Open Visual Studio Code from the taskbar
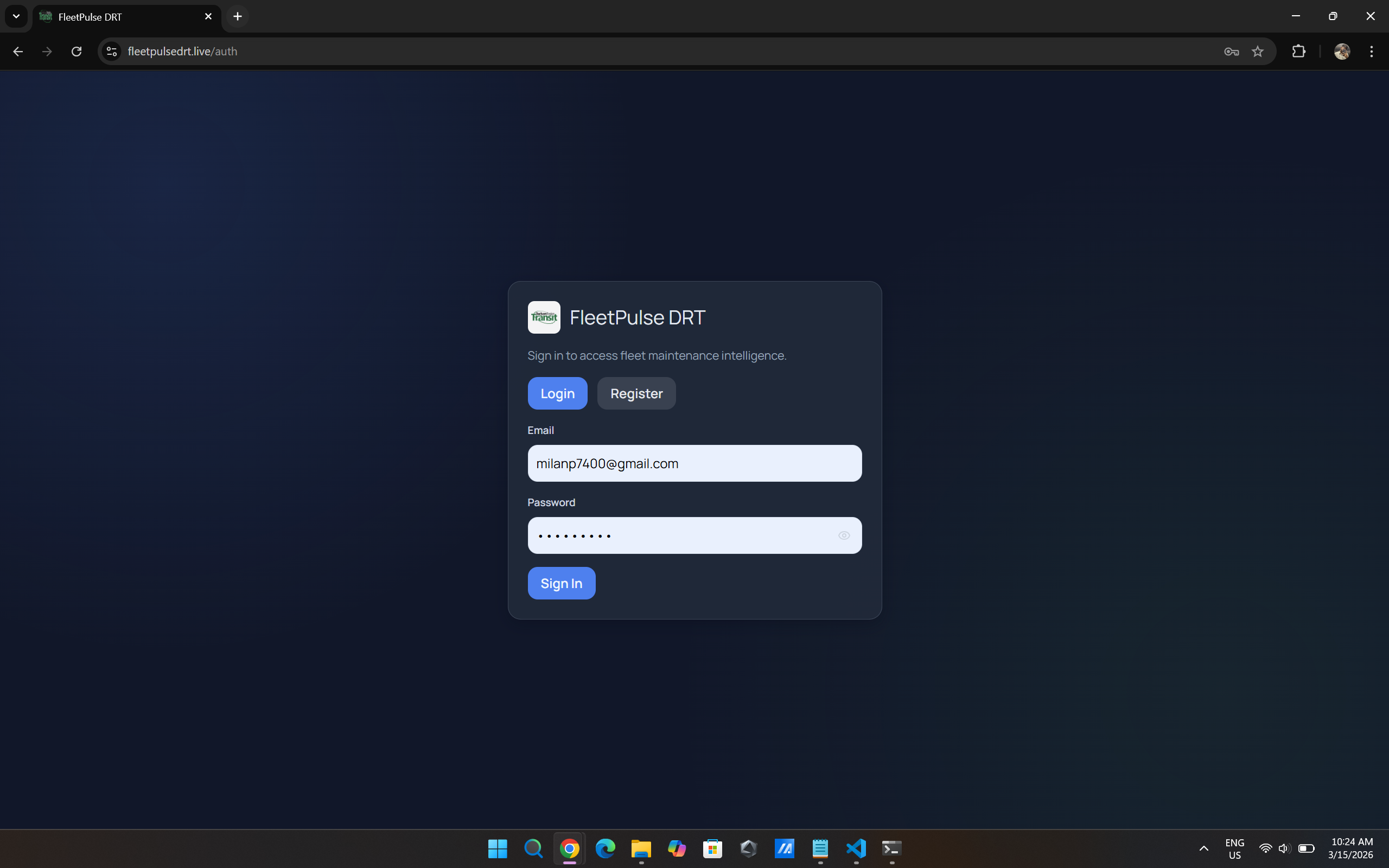 856,848
